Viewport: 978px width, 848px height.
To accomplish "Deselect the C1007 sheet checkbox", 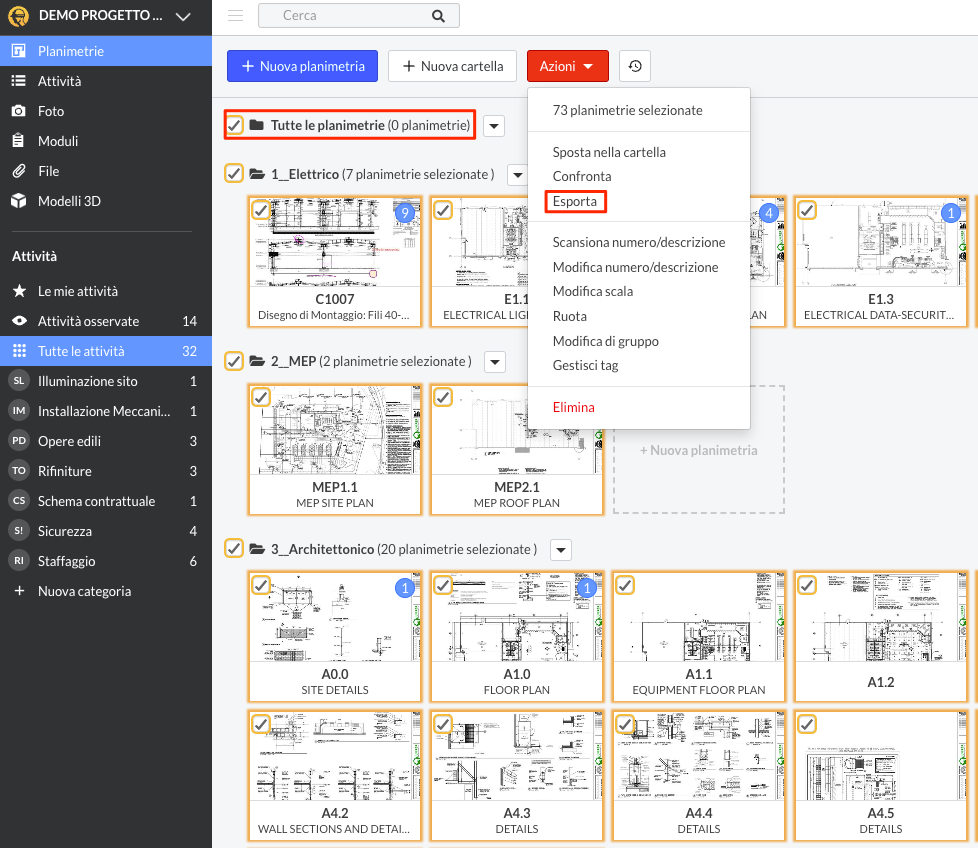I will 260,210.
